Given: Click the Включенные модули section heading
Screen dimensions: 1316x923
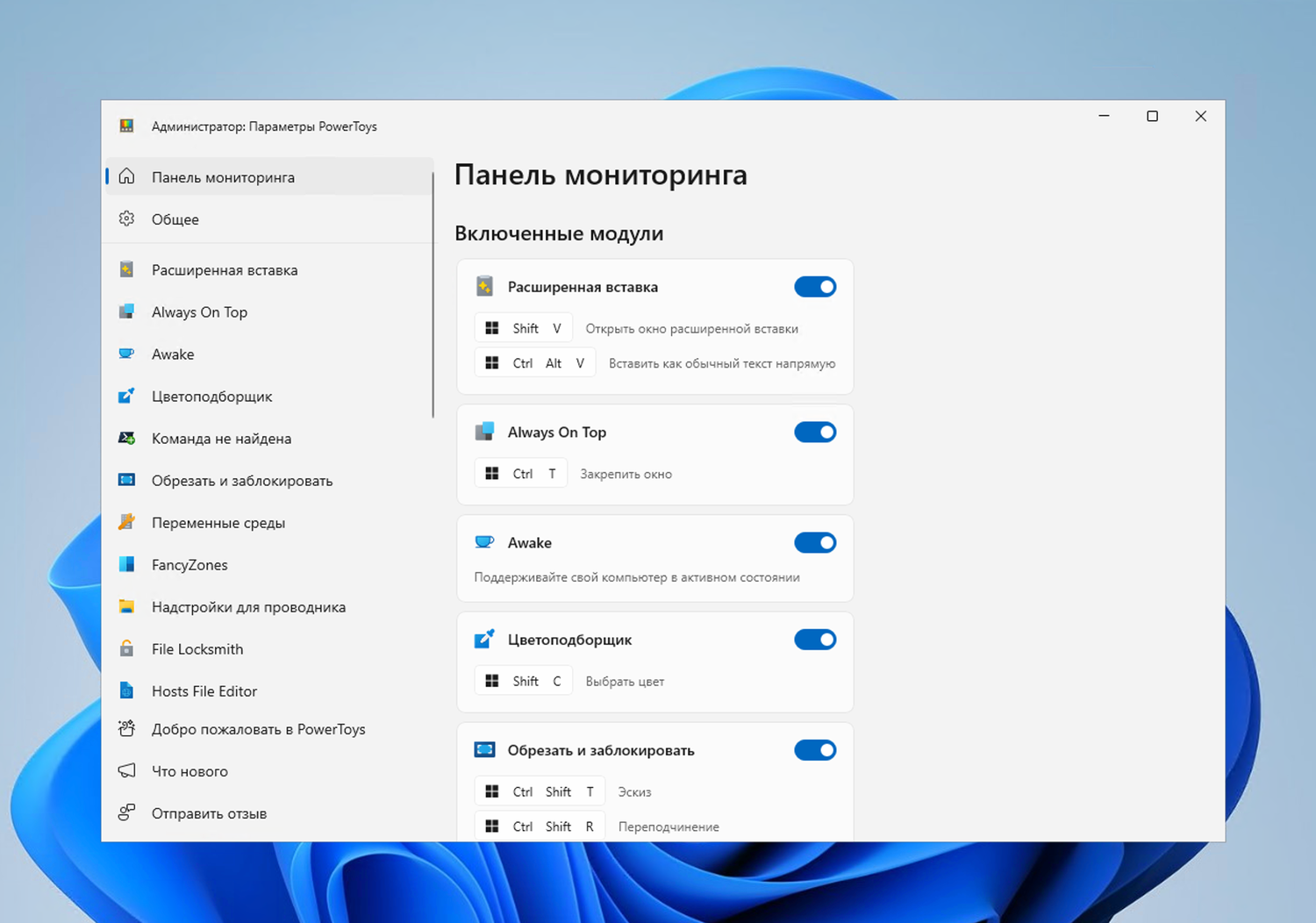Looking at the screenshot, I should (559, 233).
